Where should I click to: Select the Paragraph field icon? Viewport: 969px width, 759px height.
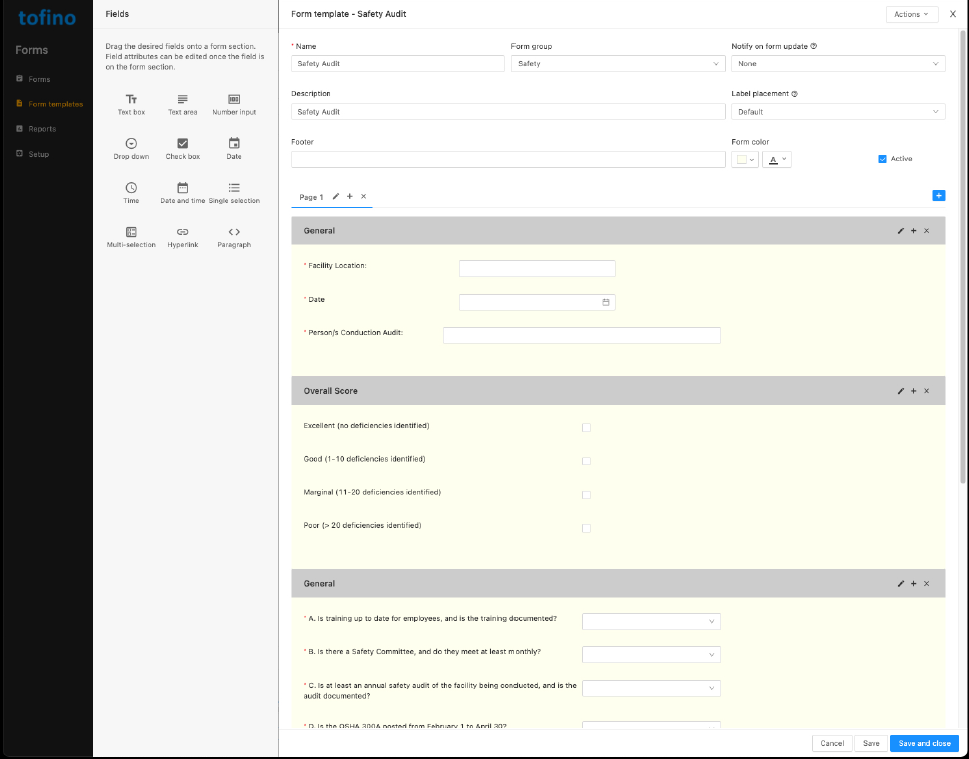click(x=234, y=232)
